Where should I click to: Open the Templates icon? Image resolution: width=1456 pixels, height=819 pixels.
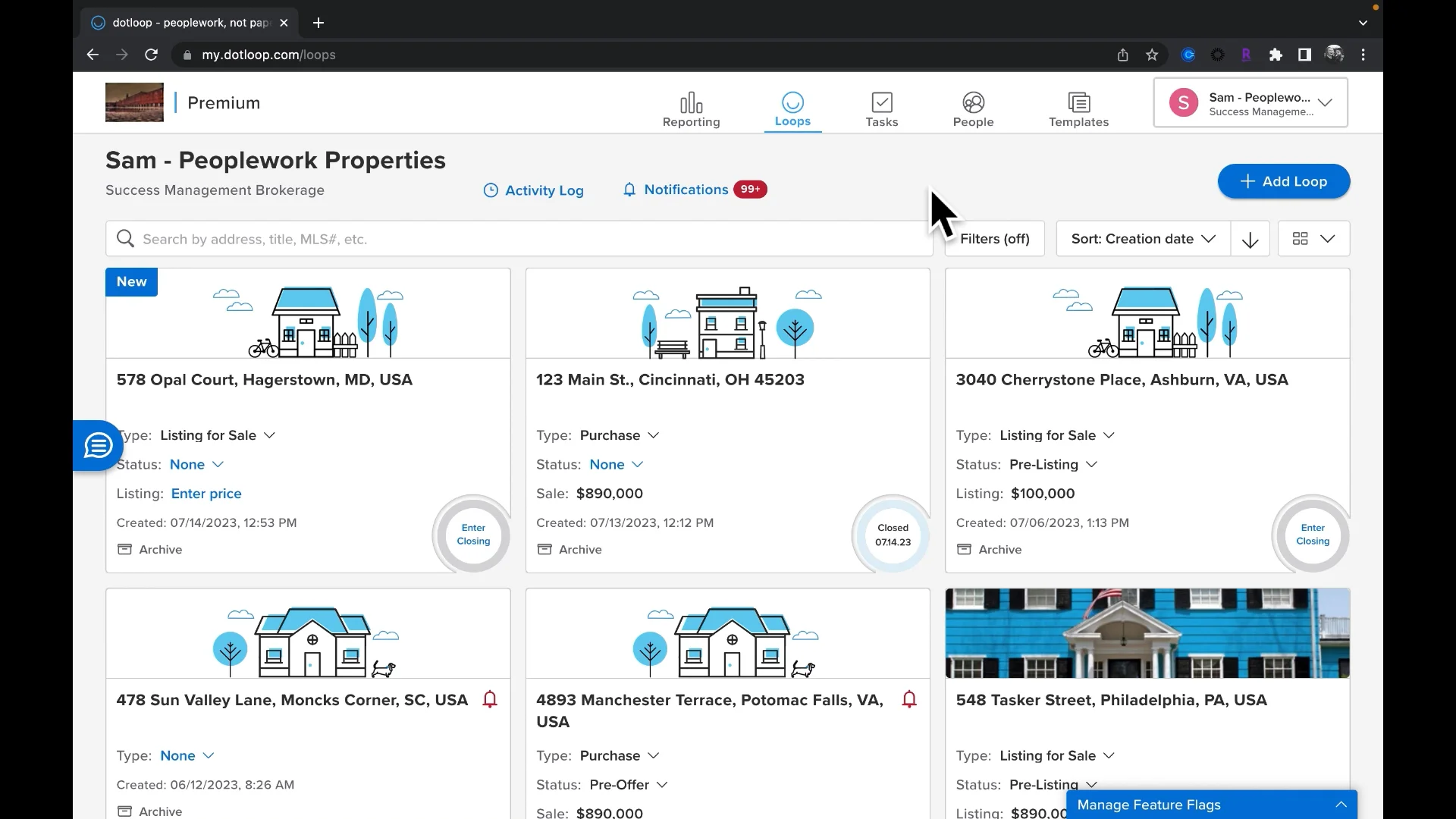(1078, 103)
